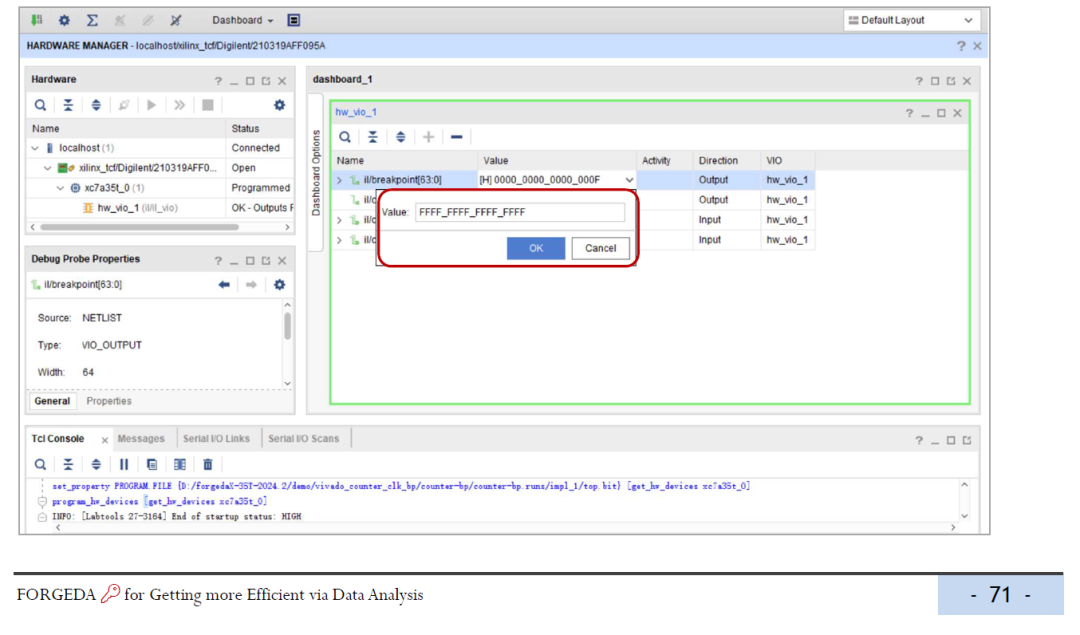Expand the il/breakpoint[63:0] probe row
The image size is (1080, 635).
coord(339,180)
